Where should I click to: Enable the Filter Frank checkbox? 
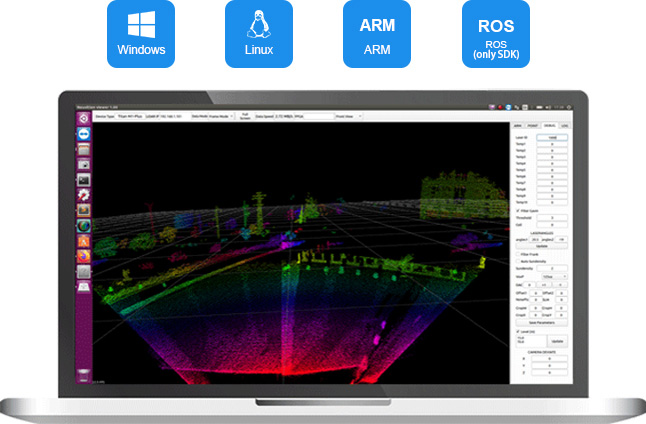(518, 254)
